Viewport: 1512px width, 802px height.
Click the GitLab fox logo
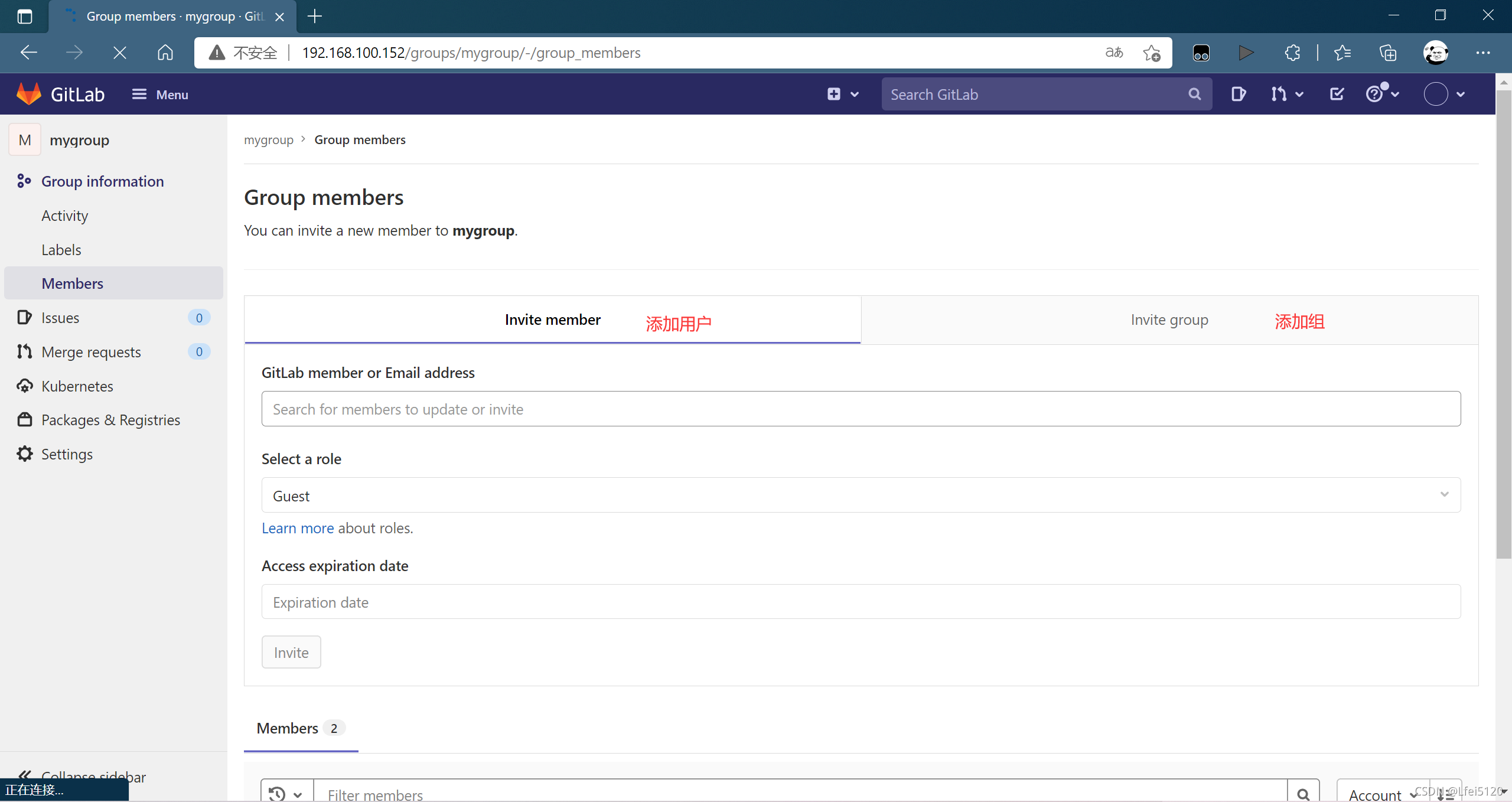point(28,94)
